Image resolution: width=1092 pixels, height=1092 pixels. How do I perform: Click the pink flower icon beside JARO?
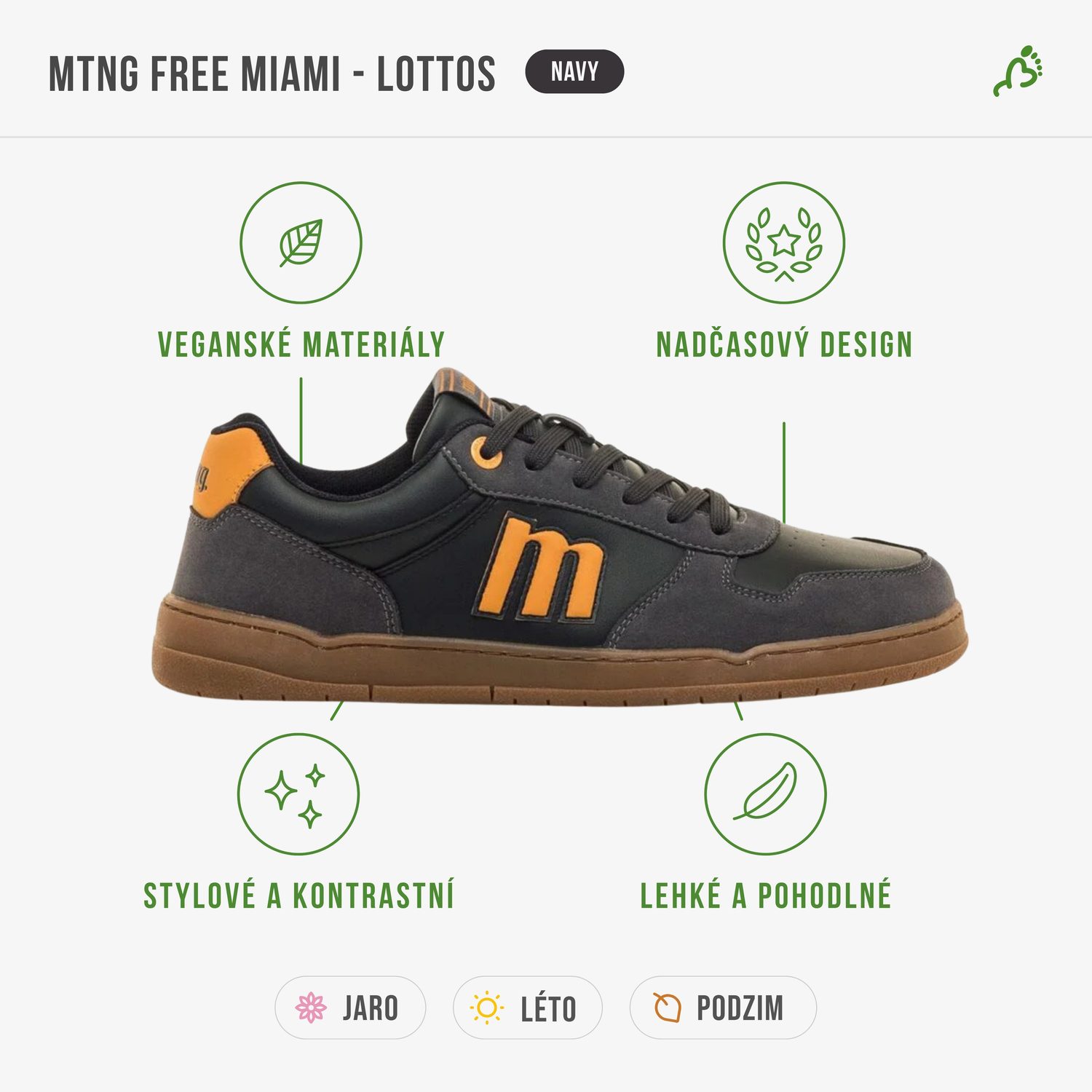coord(311,1008)
